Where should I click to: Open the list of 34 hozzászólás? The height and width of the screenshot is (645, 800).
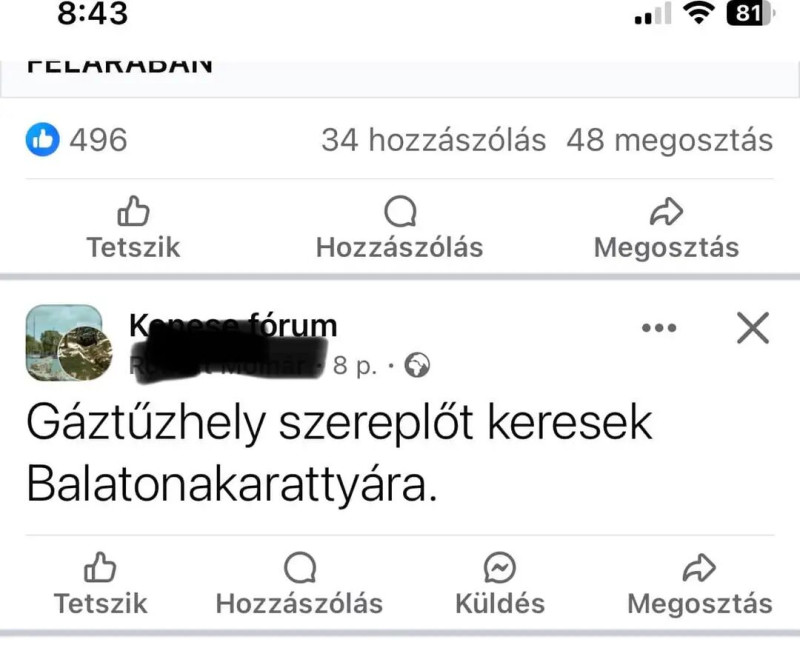pyautogui.click(x=434, y=140)
